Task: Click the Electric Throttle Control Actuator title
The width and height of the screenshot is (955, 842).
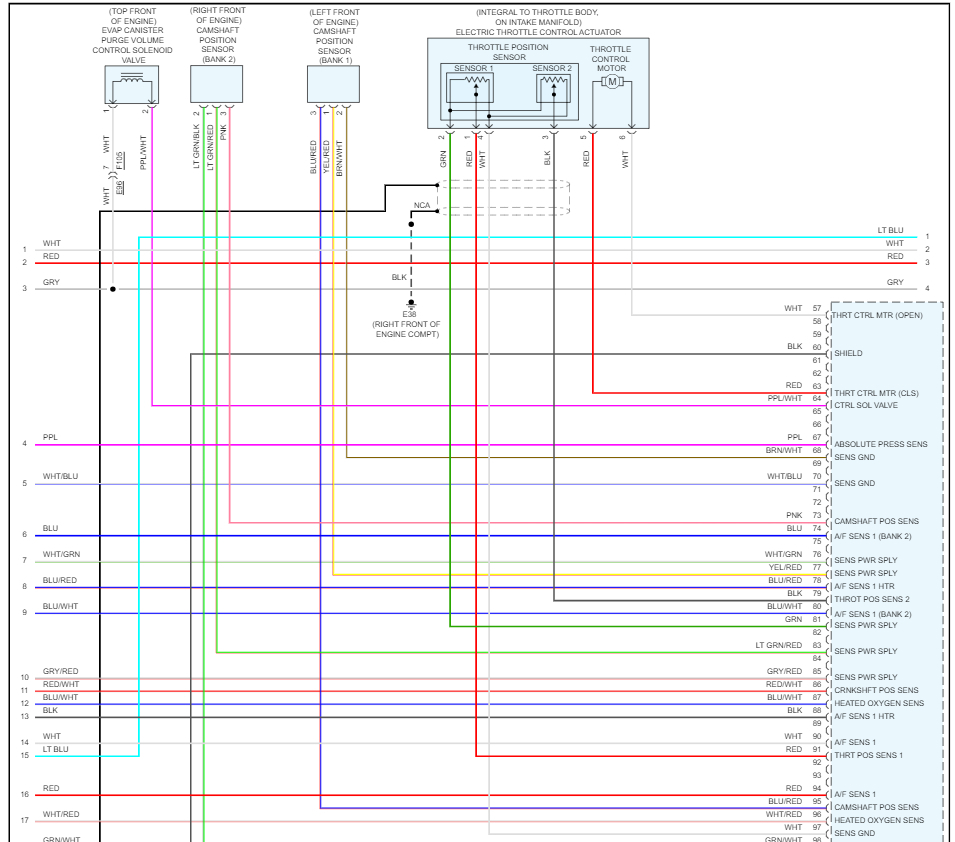Action: pyautogui.click(x=538, y=32)
